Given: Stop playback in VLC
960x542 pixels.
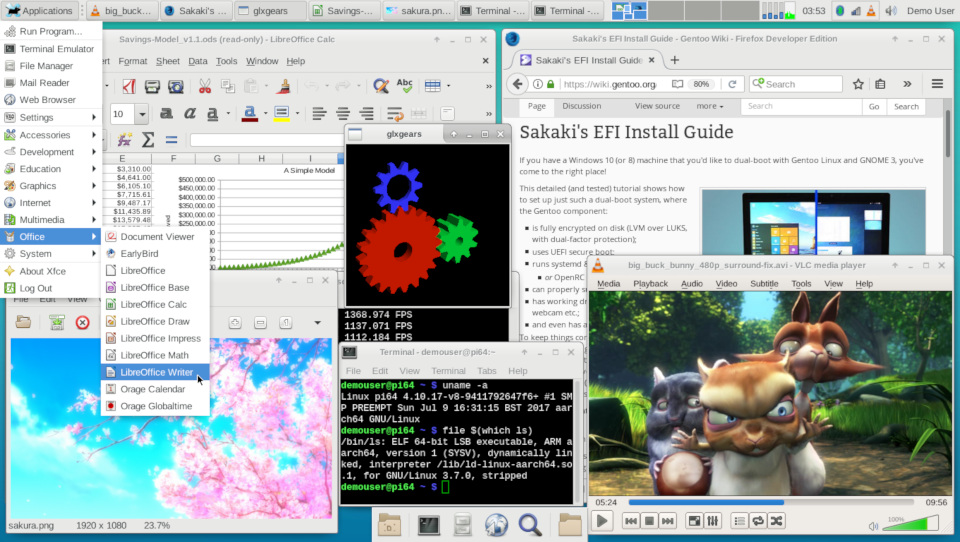Looking at the screenshot, I should [649, 521].
